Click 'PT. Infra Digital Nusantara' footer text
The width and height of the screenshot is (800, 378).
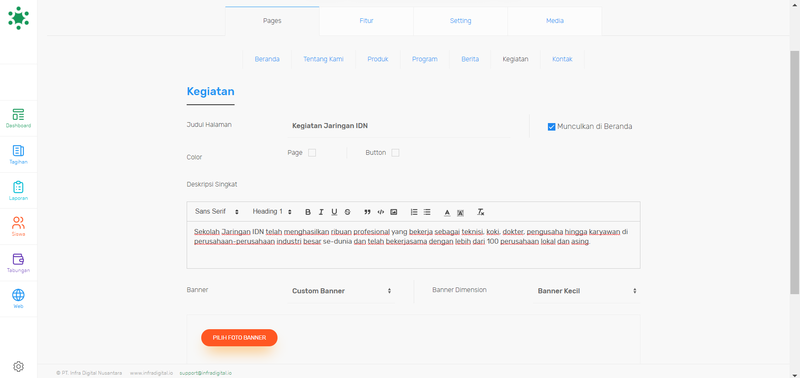click(x=89, y=373)
